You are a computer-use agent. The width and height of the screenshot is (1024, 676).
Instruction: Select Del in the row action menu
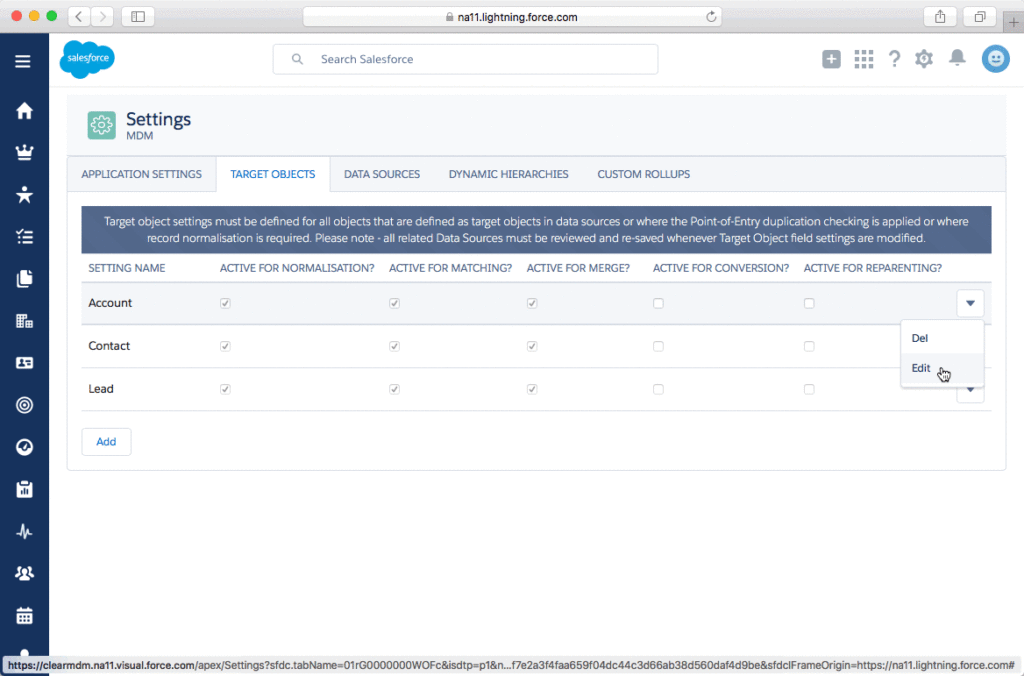coord(919,338)
